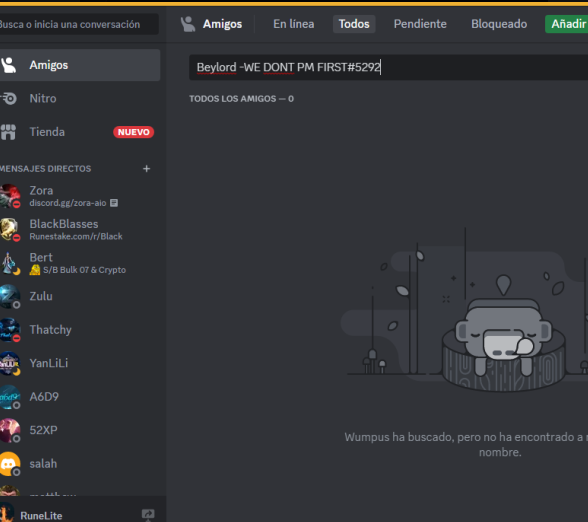The height and width of the screenshot is (522, 588).
Task: Click salah's default Discord avatar
Action: point(10,464)
